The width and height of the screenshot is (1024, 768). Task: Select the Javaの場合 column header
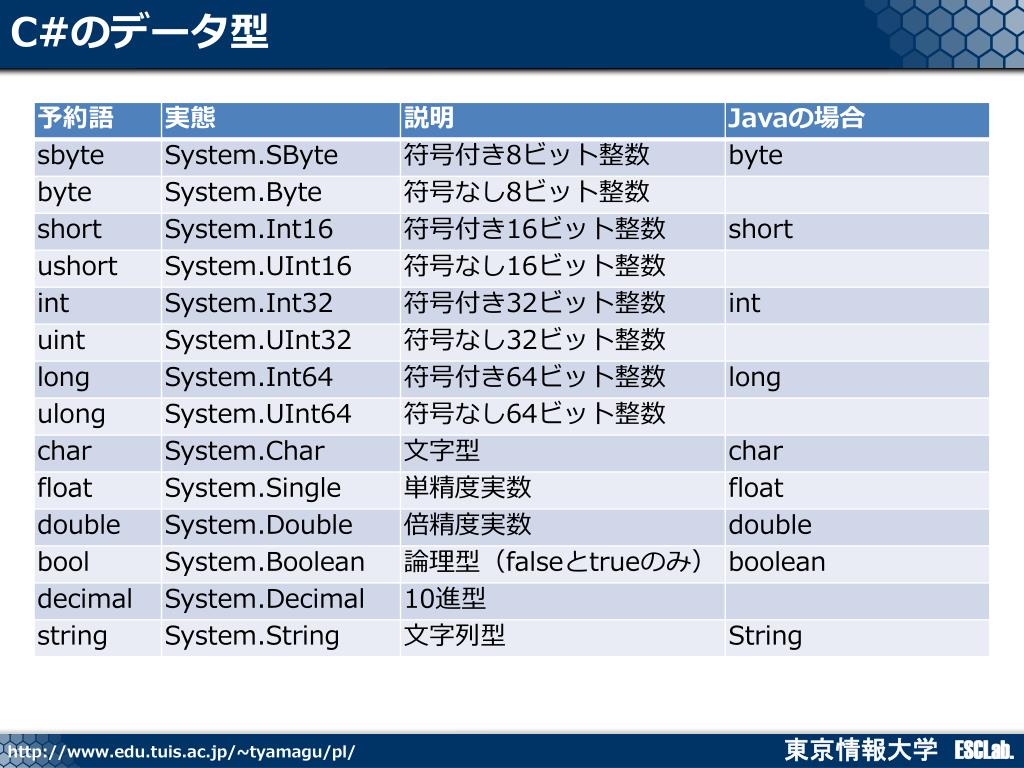point(857,120)
